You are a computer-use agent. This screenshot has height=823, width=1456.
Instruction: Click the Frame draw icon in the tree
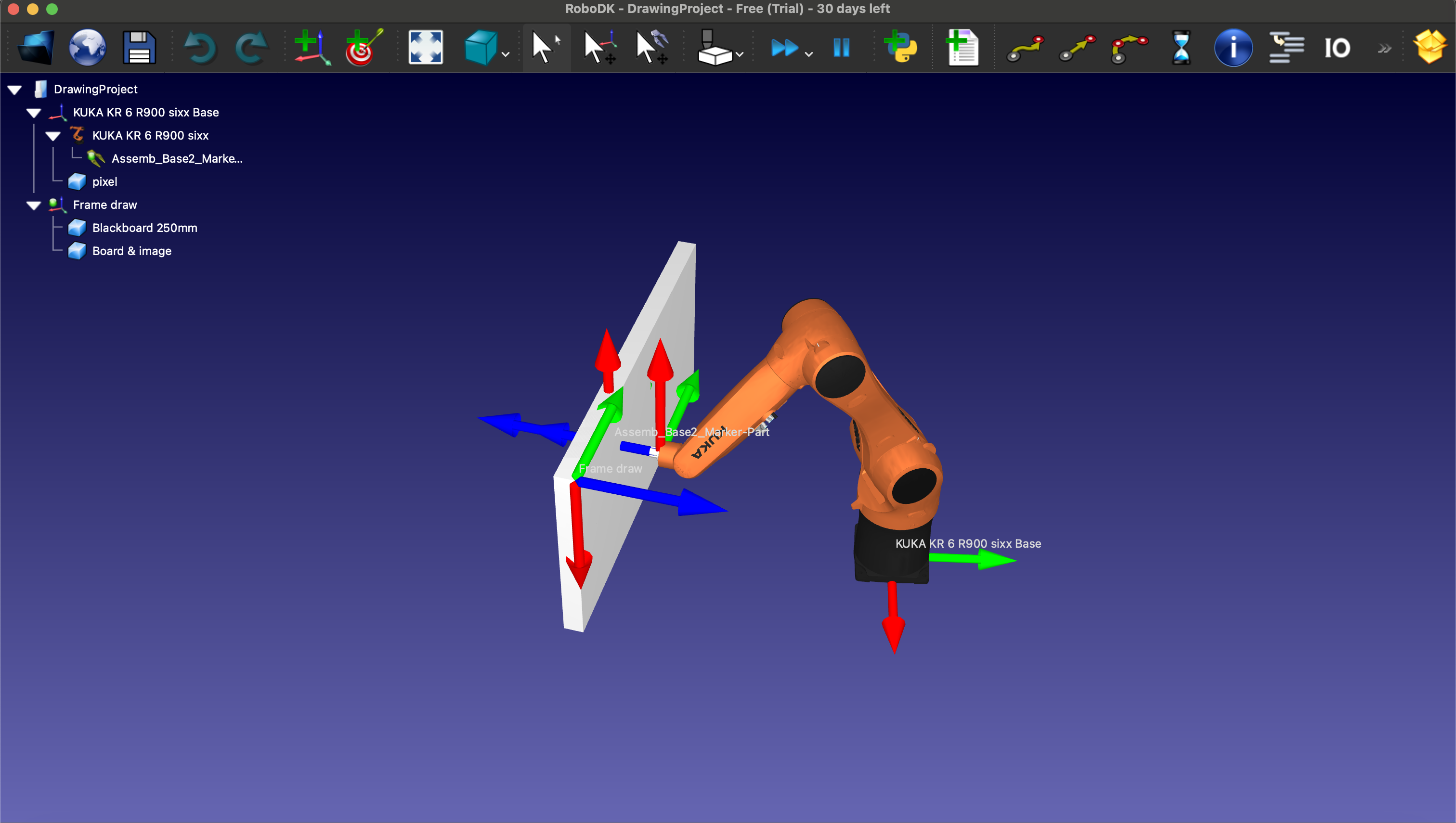[57, 205]
